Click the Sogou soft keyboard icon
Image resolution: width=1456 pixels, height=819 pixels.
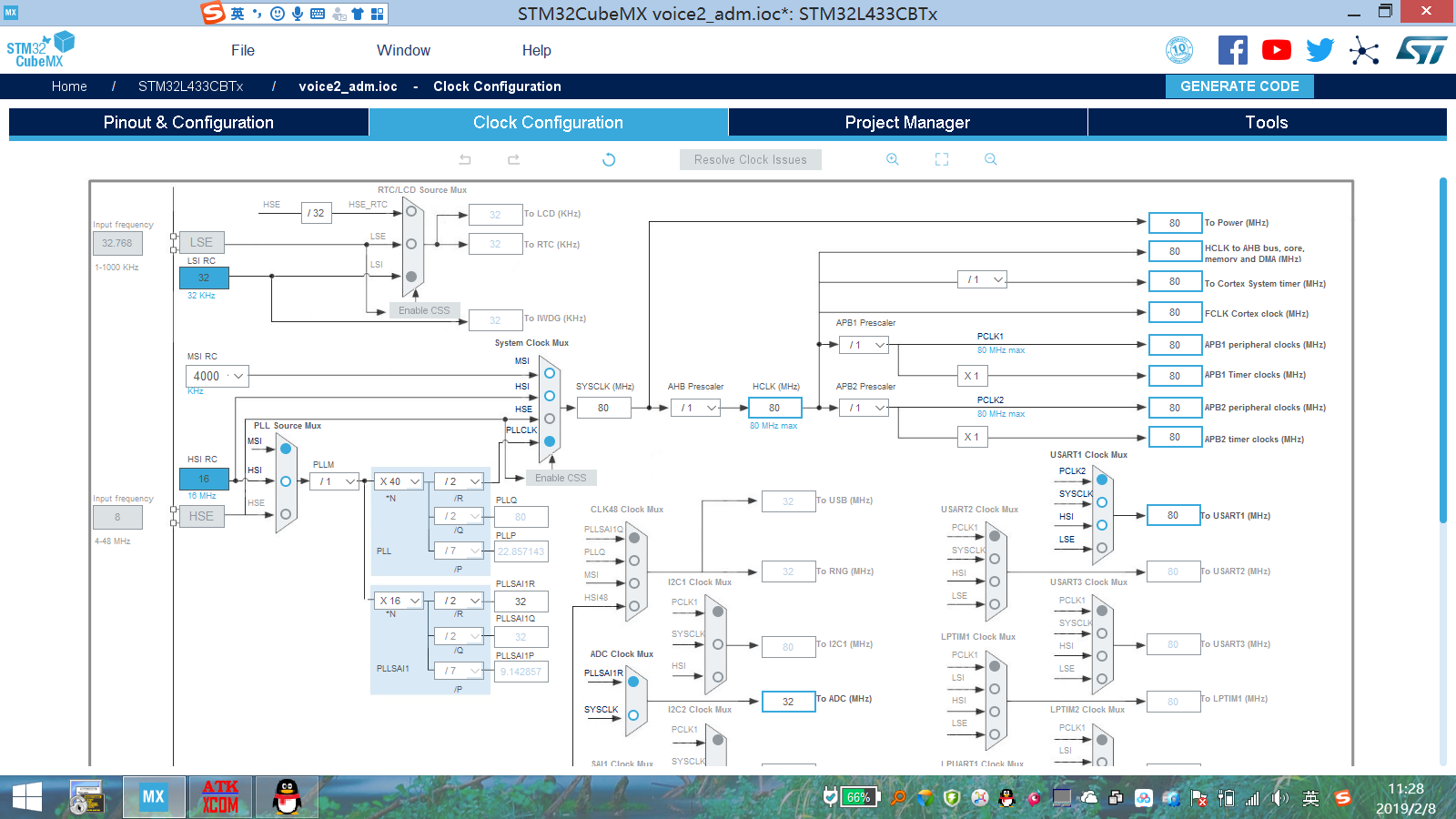318,14
